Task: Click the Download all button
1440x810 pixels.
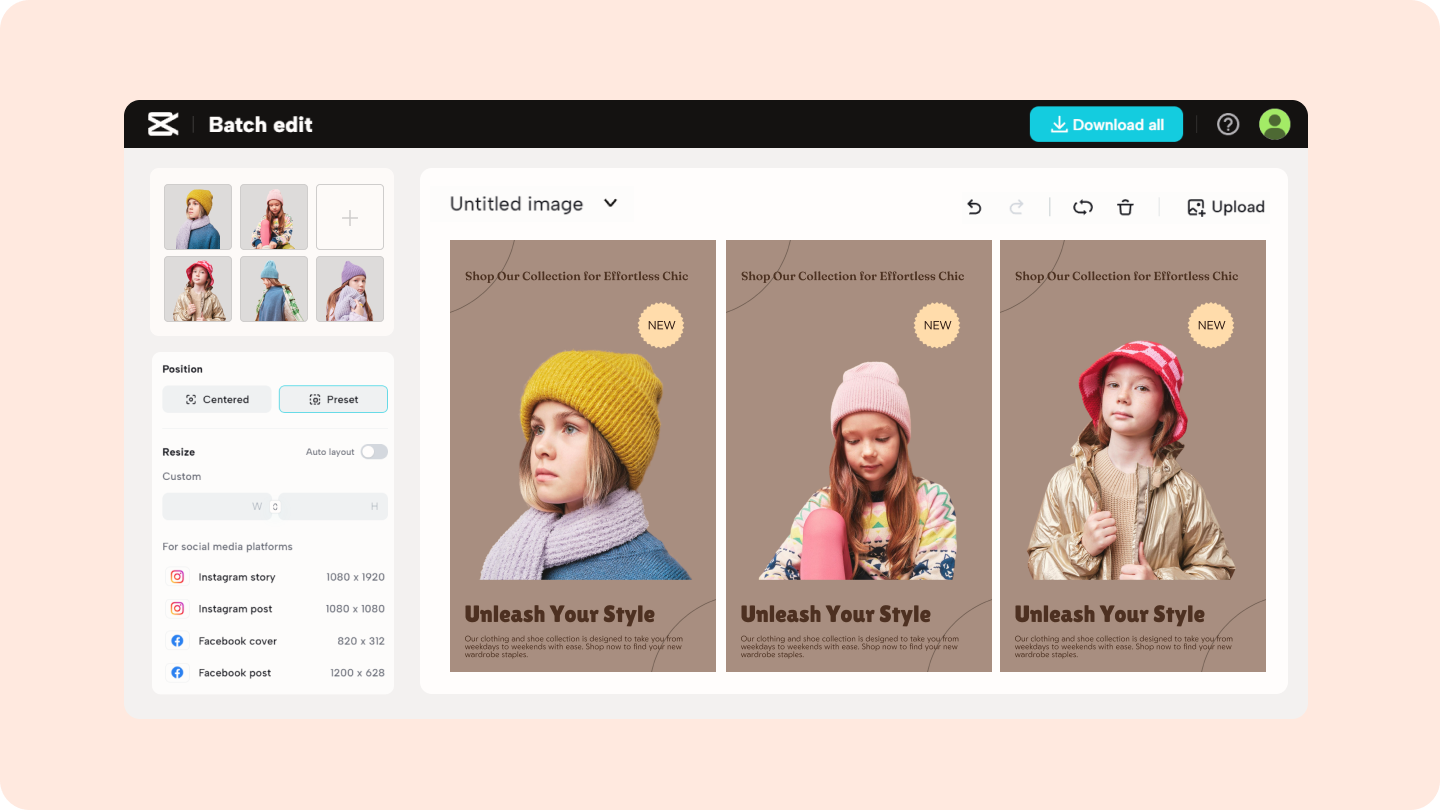Action: pos(1106,125)
